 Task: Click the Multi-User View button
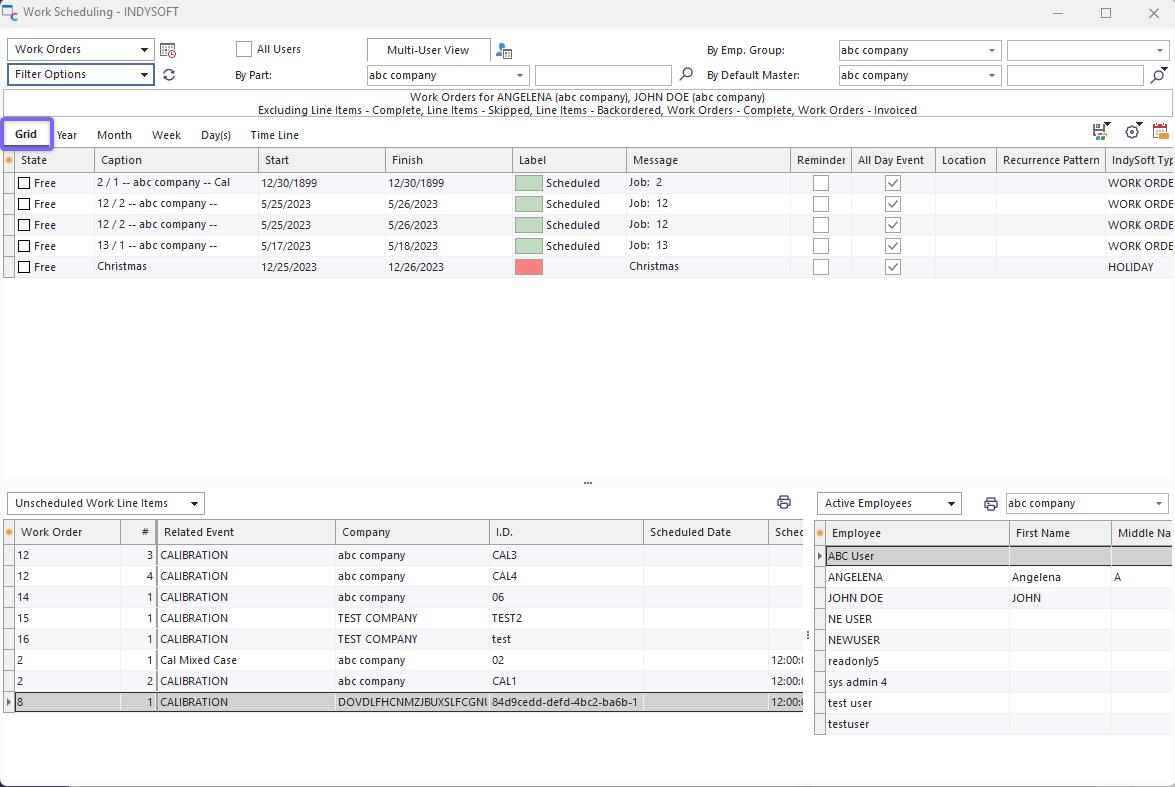(428, 50)
